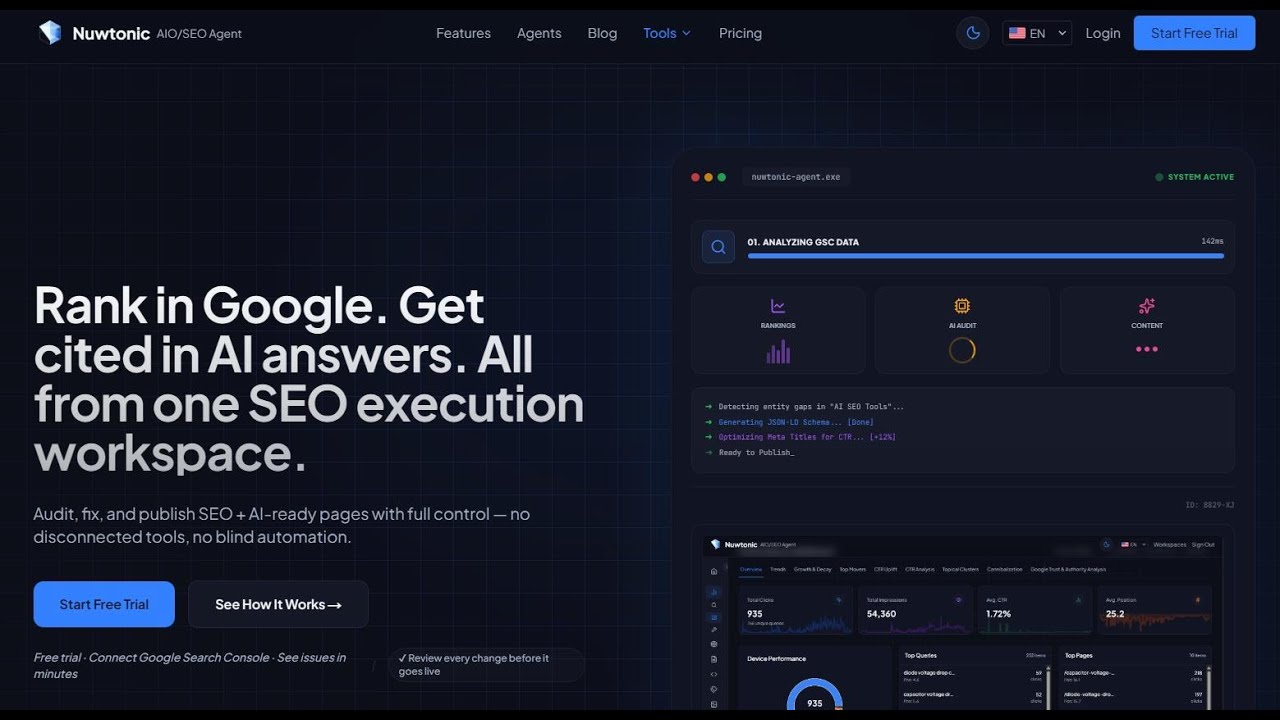Select the Growth & Decay tab

(x=813, y=569)
